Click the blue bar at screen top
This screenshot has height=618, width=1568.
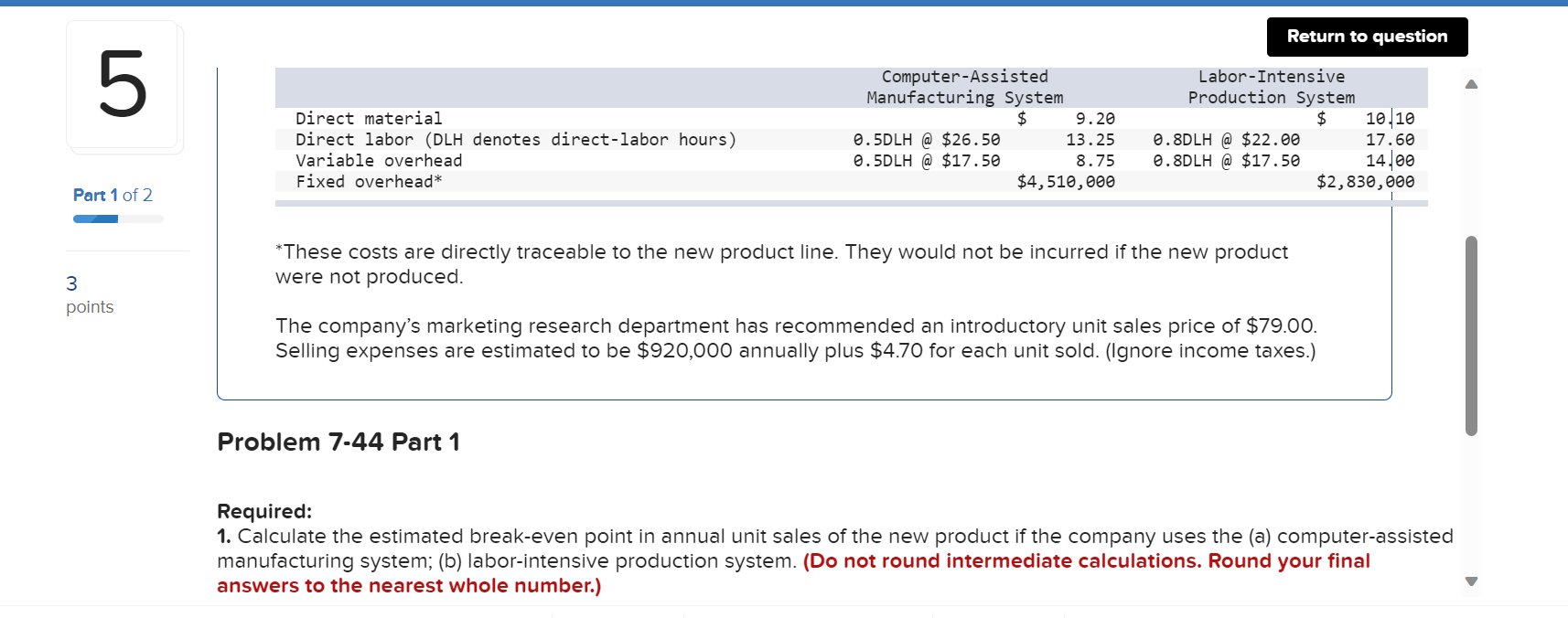pos(784,4)
